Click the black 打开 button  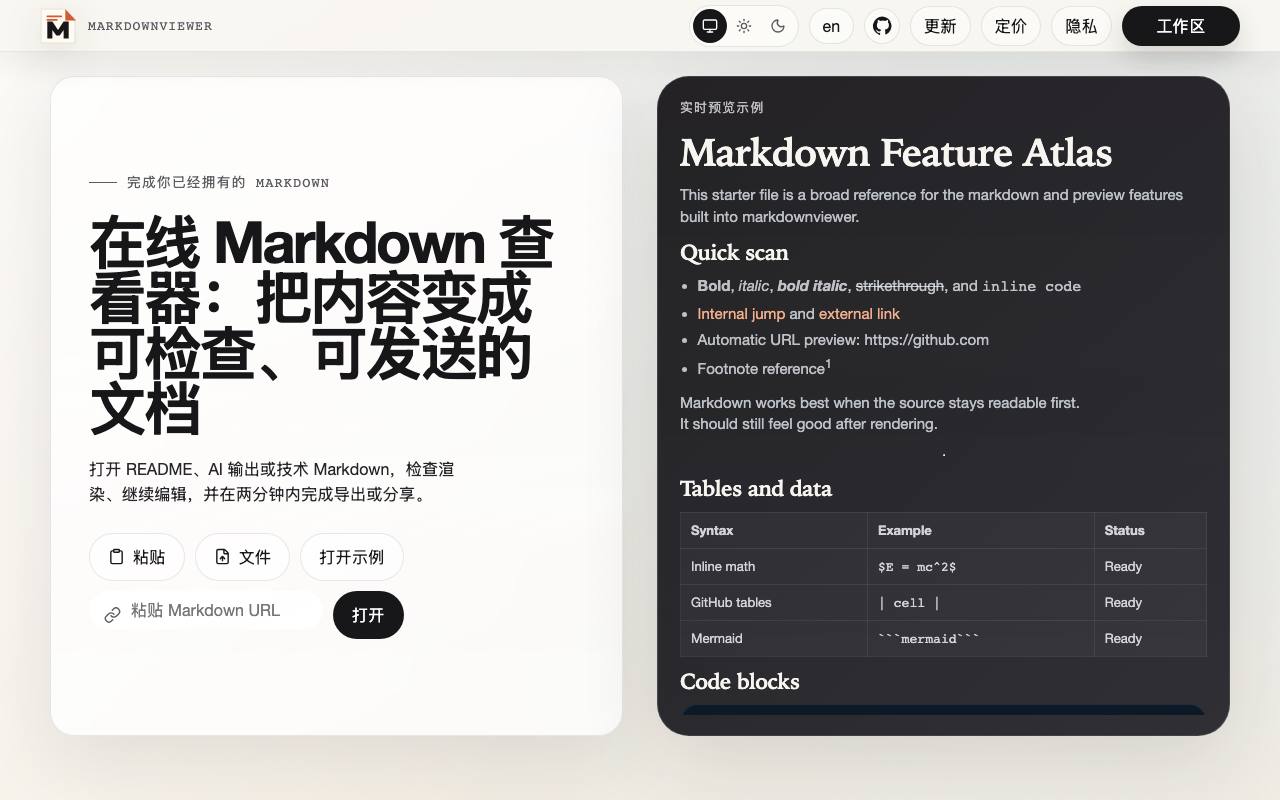point(368,615)
